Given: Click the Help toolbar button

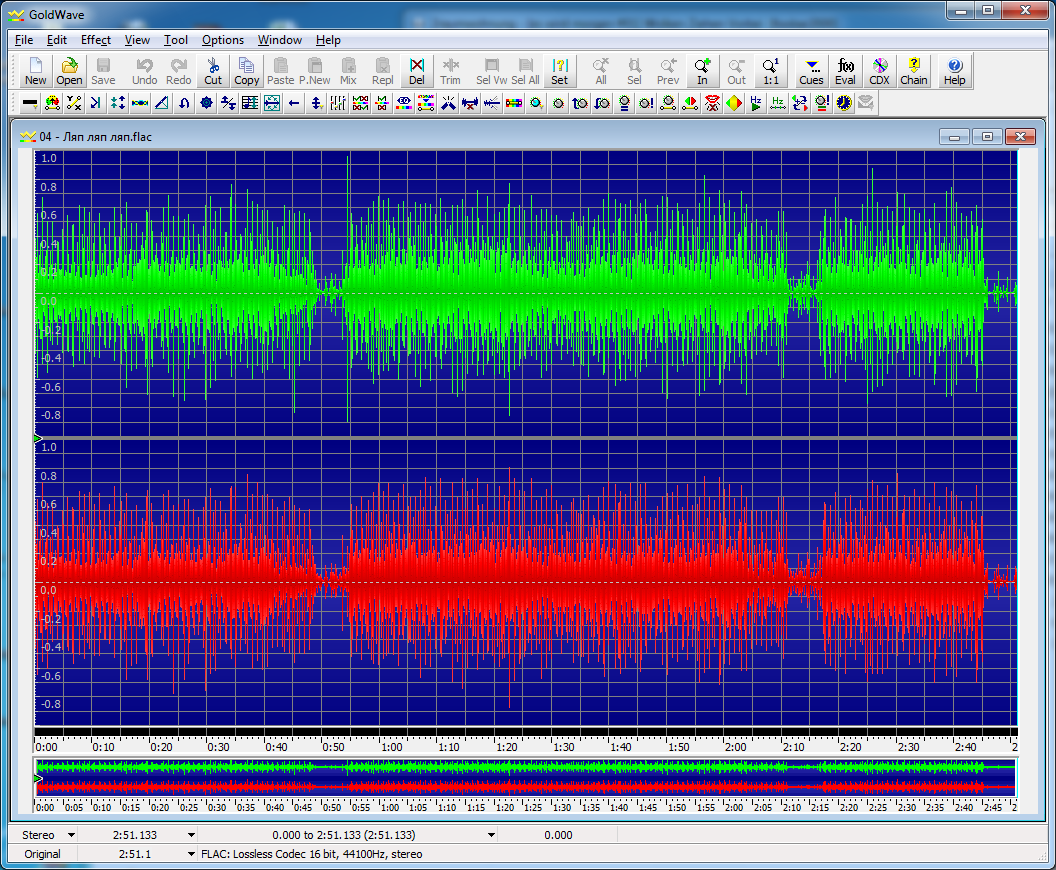Looking at the screenshot, I should 954,71.
